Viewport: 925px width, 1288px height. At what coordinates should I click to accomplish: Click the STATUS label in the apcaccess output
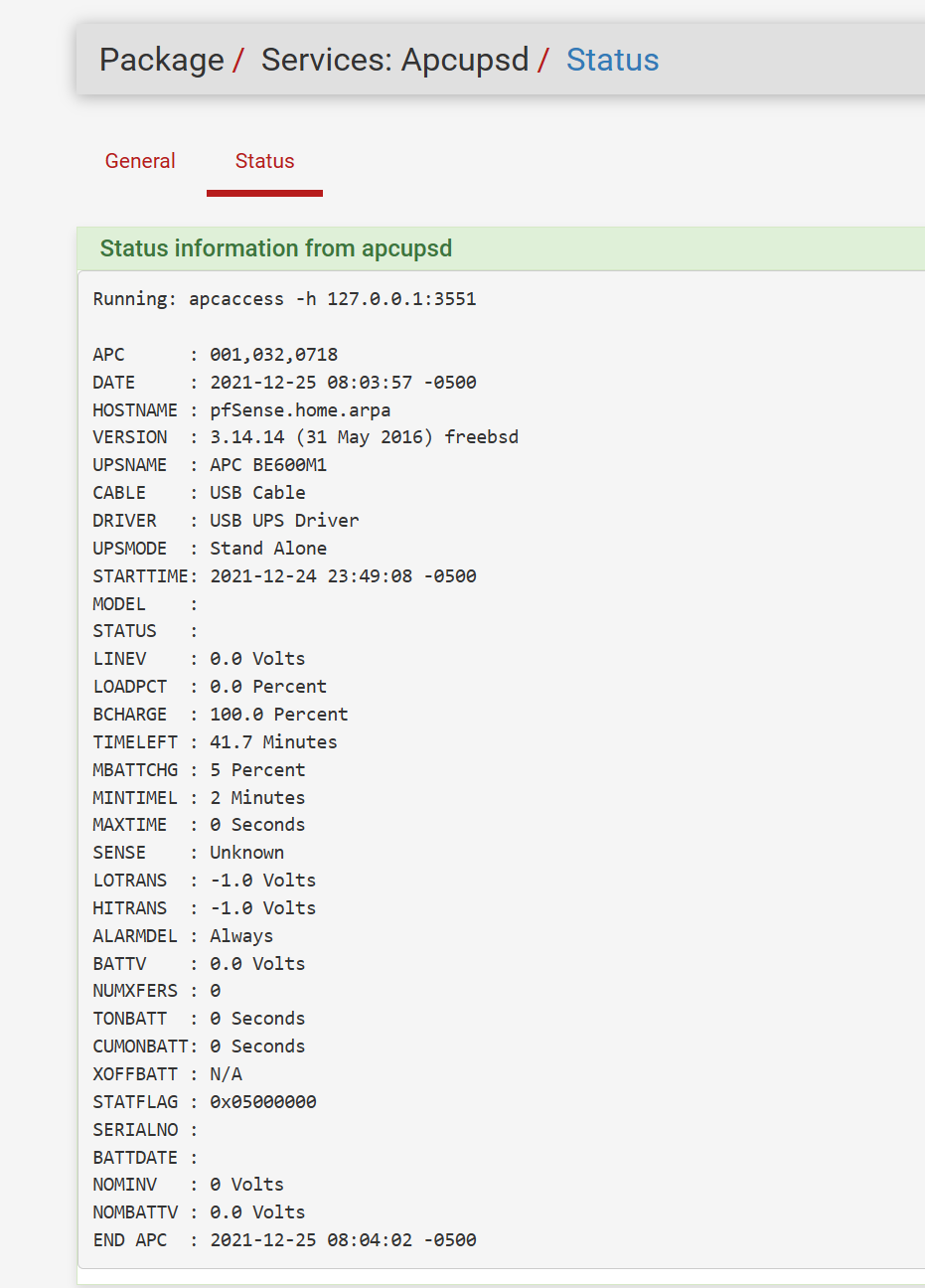coord(125,631)
